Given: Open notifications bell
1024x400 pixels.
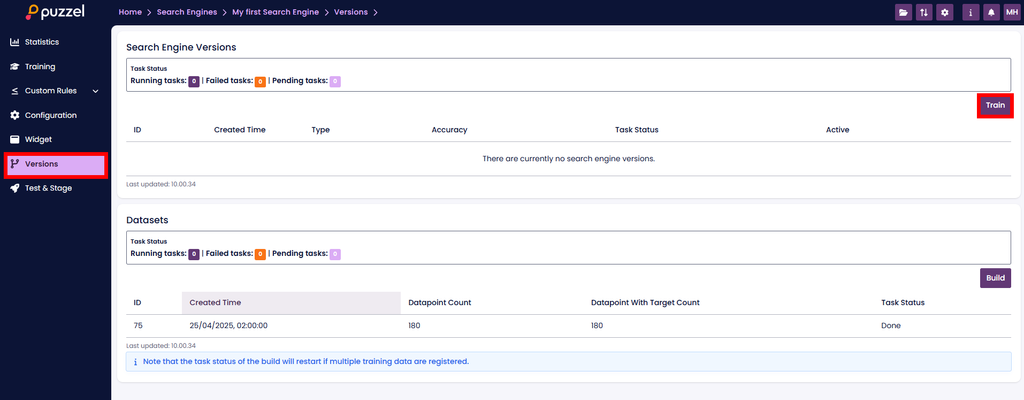Looking at the screenshot, I should [x=990, y=12].
